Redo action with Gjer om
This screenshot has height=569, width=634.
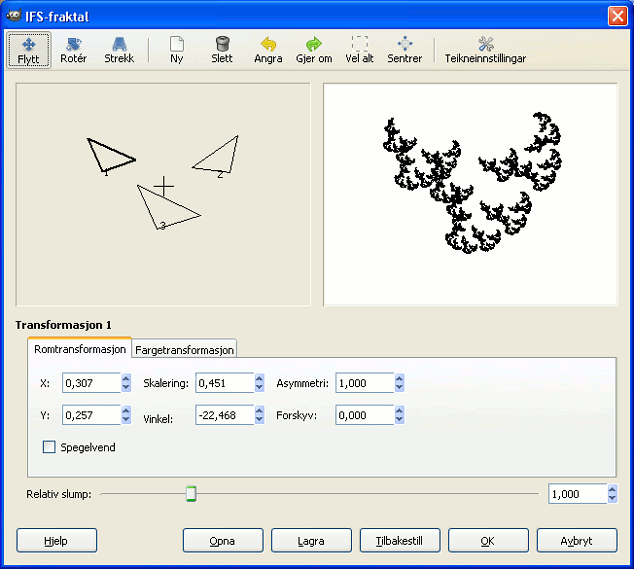point(313,49)
